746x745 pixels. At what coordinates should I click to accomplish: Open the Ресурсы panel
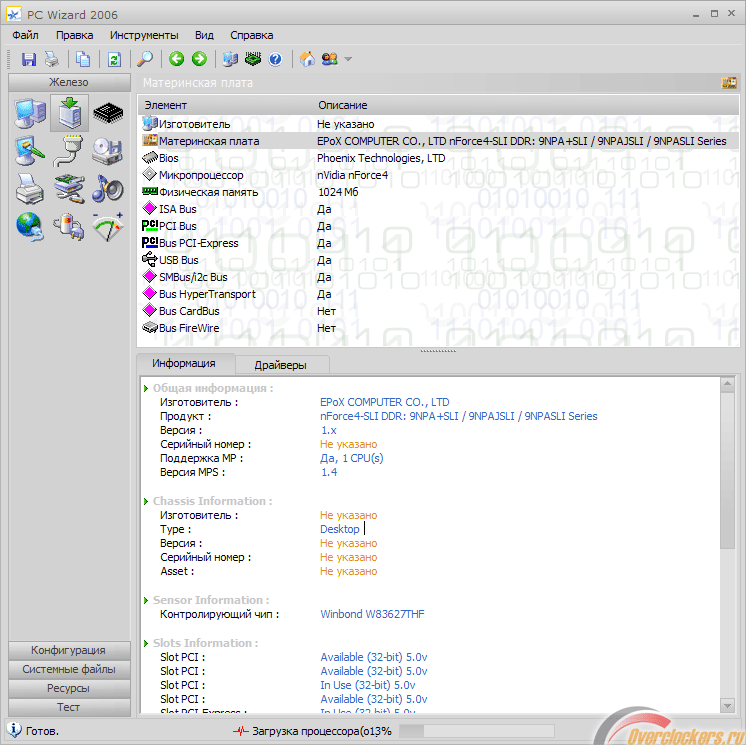point(69,688)
